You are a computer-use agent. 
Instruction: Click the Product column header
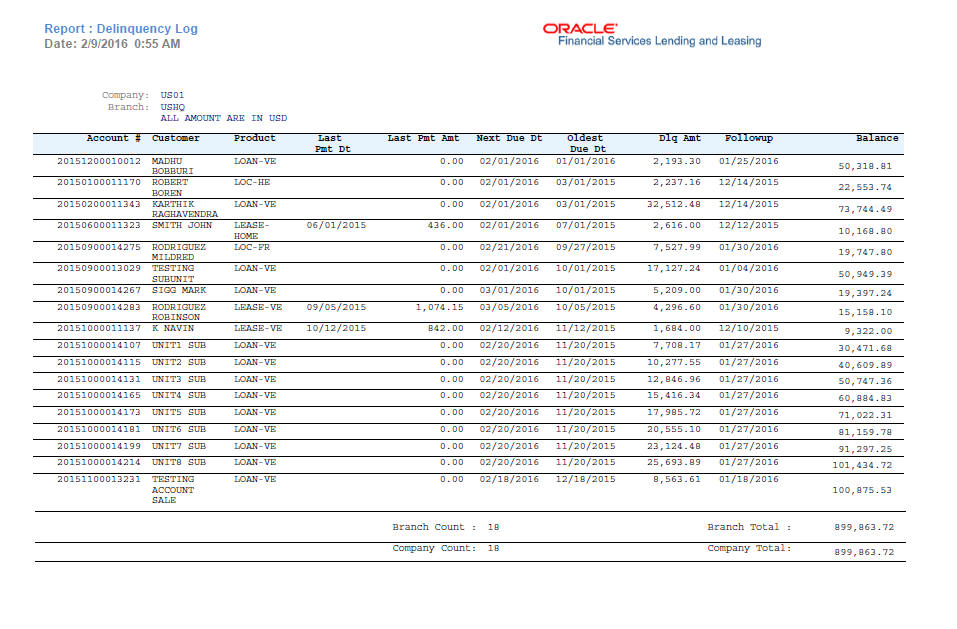tap(254, 139)
